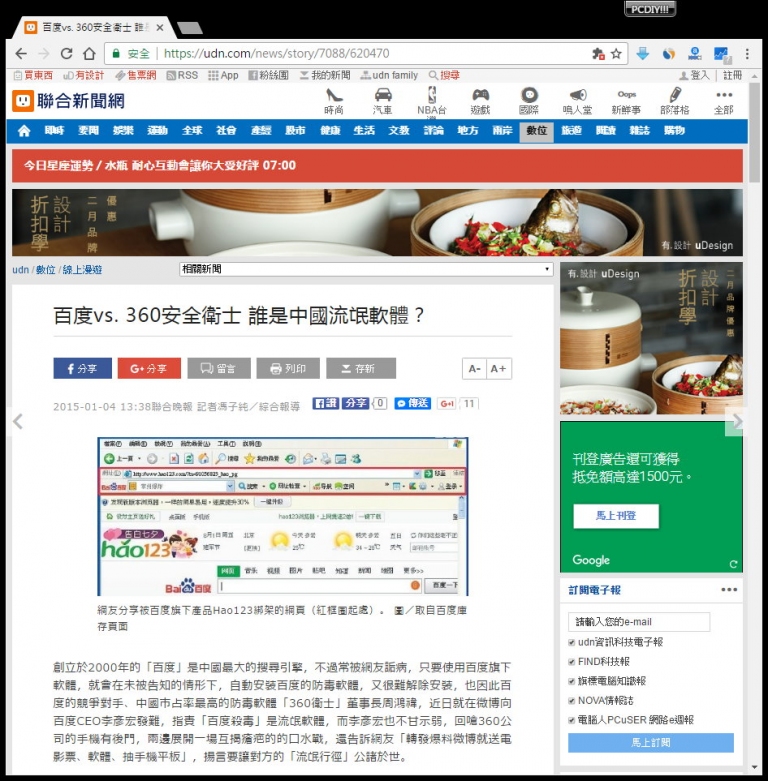Screen dimensions: 768x781
Task: Open the 股市 navigation tab
Action: [x=295, y=130]
